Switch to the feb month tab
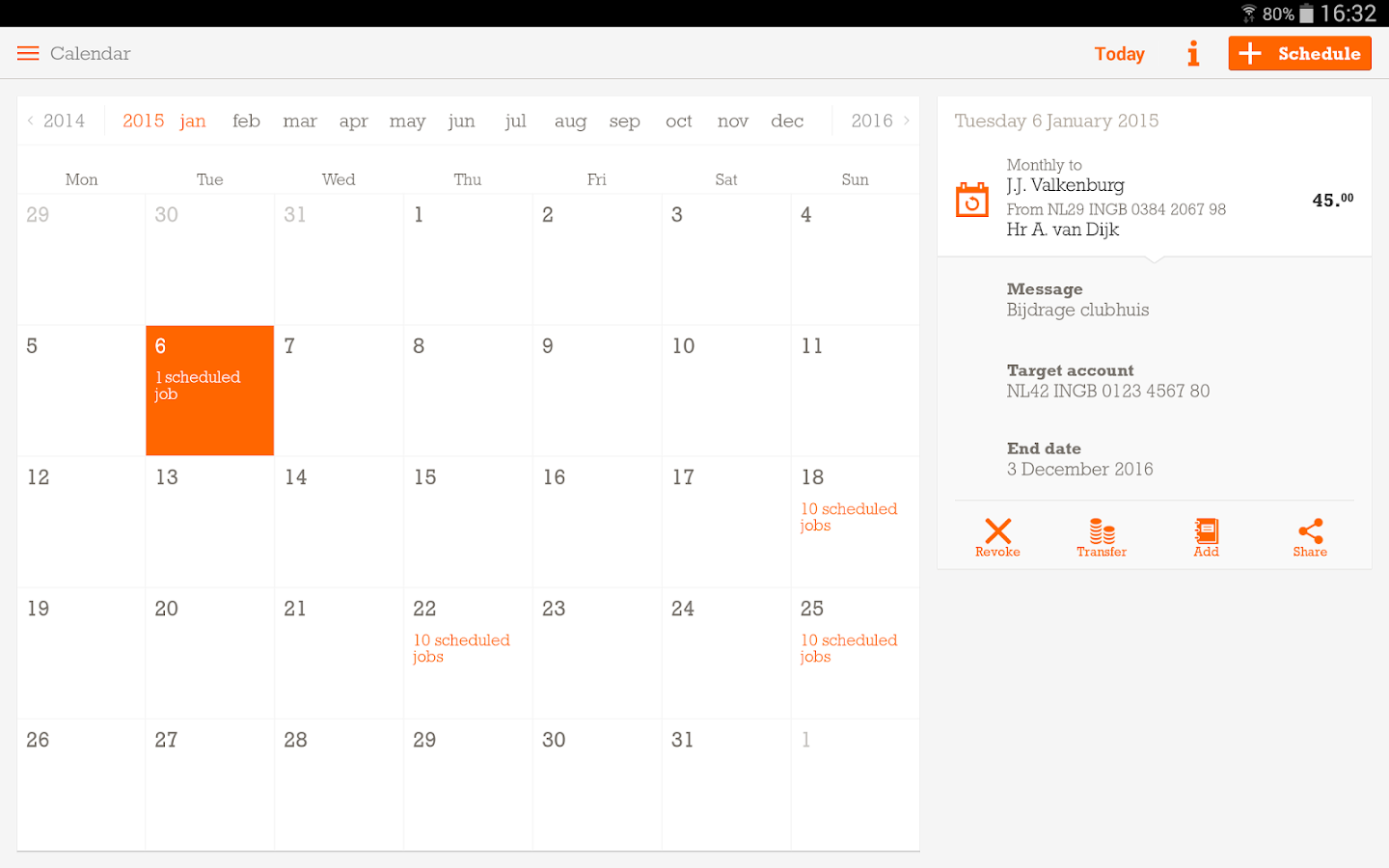Viewport: 1389px width, 868px height. [246, 121]
